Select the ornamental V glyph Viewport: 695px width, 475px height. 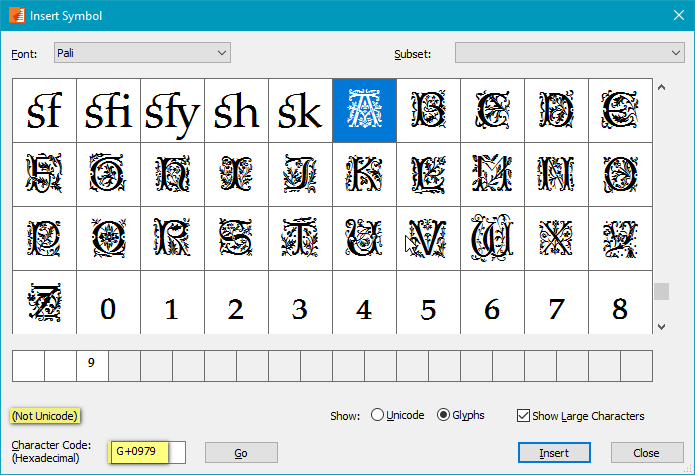point(429,238)
